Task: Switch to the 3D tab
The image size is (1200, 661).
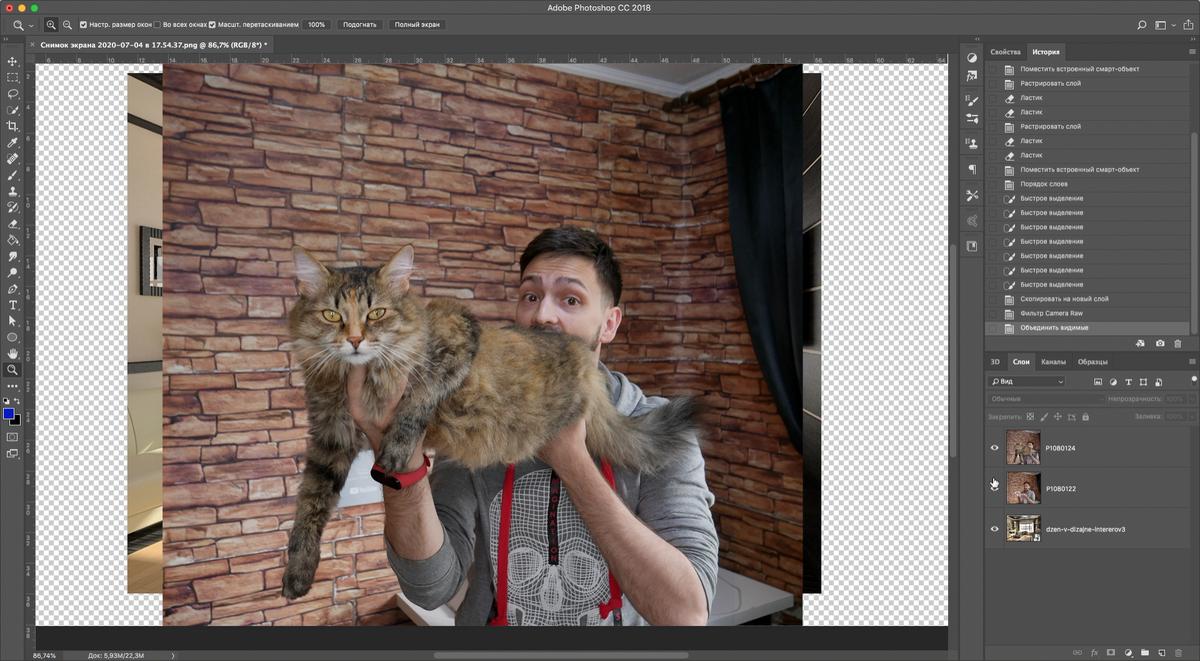Action: (995, 362)
